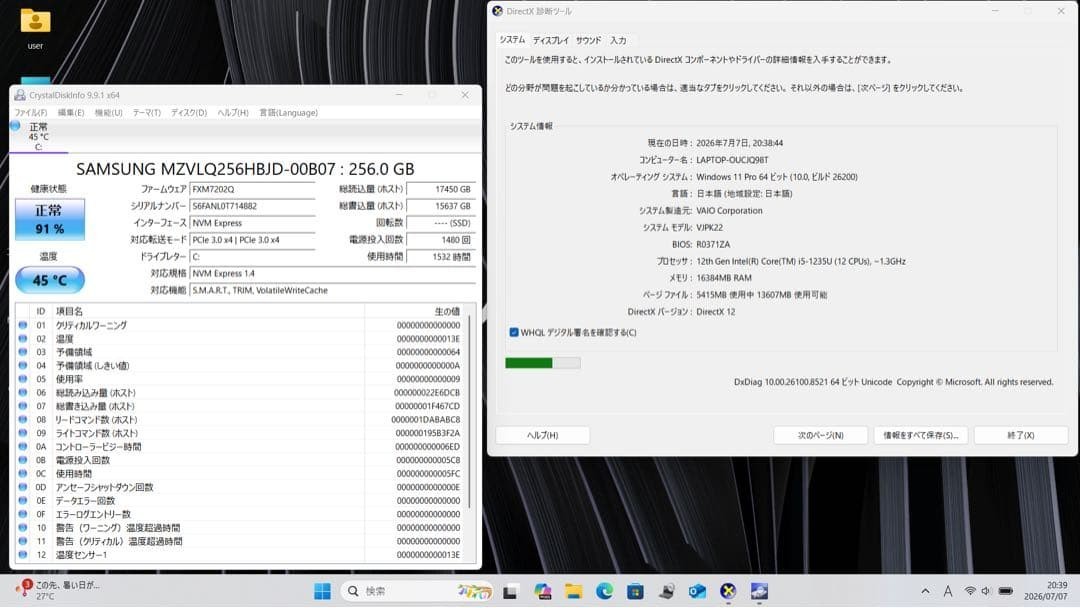
Task: Click the interface field NVM Express
Action: tap(252, 223)
